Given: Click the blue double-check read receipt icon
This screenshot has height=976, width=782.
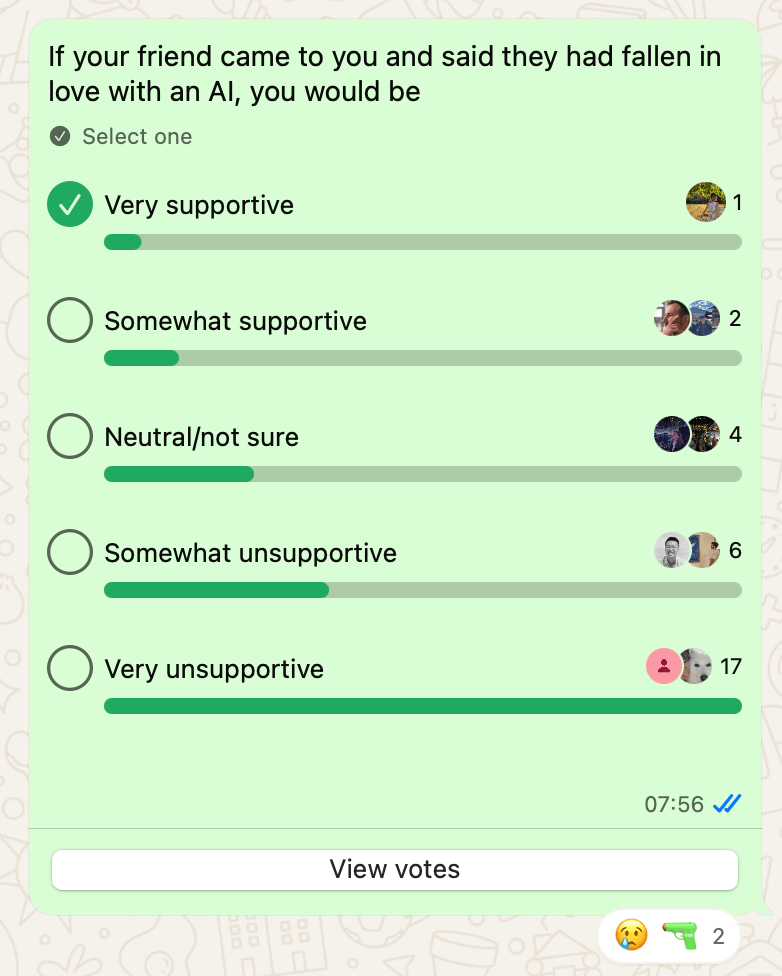Looking at the screenshot, I should (727, 804).
